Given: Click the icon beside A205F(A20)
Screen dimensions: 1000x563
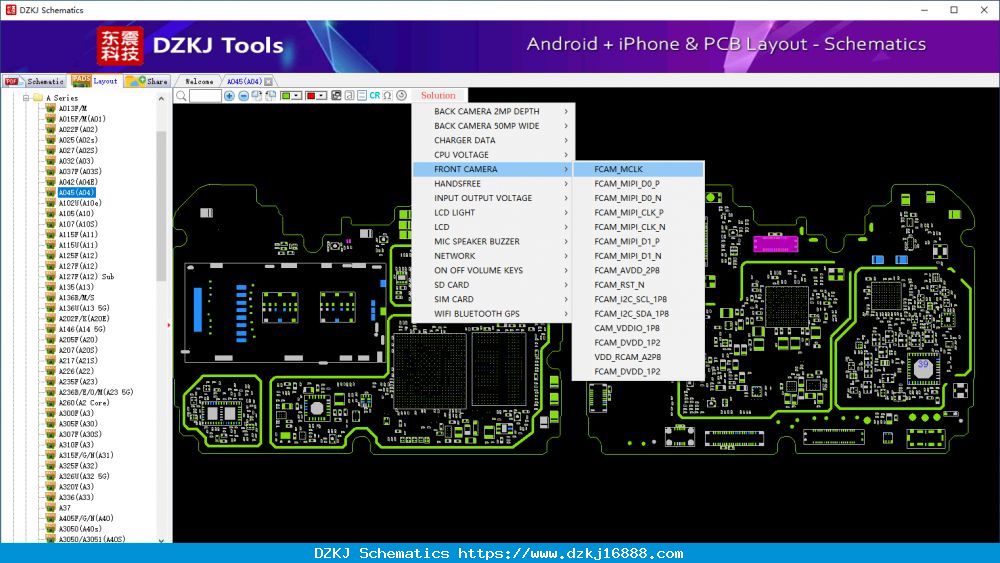Looking at the screenshot, I should pos(50,340).
